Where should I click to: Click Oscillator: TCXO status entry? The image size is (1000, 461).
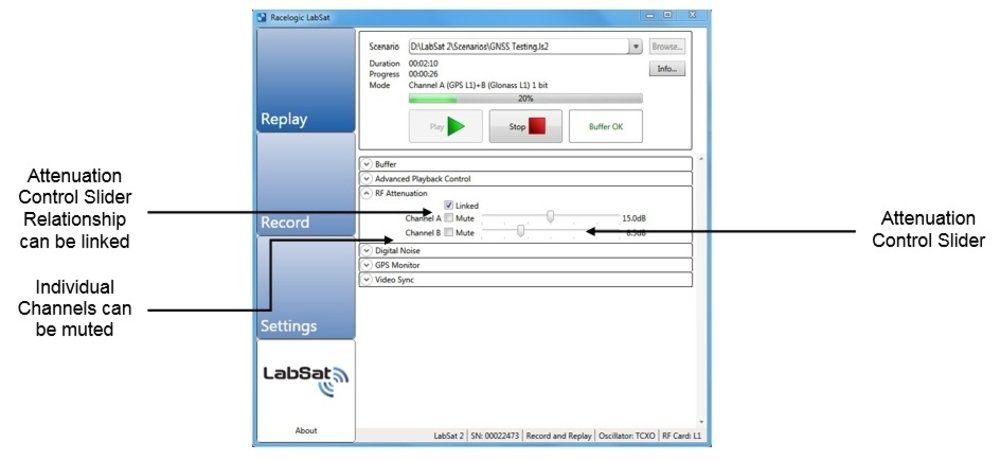626,436
